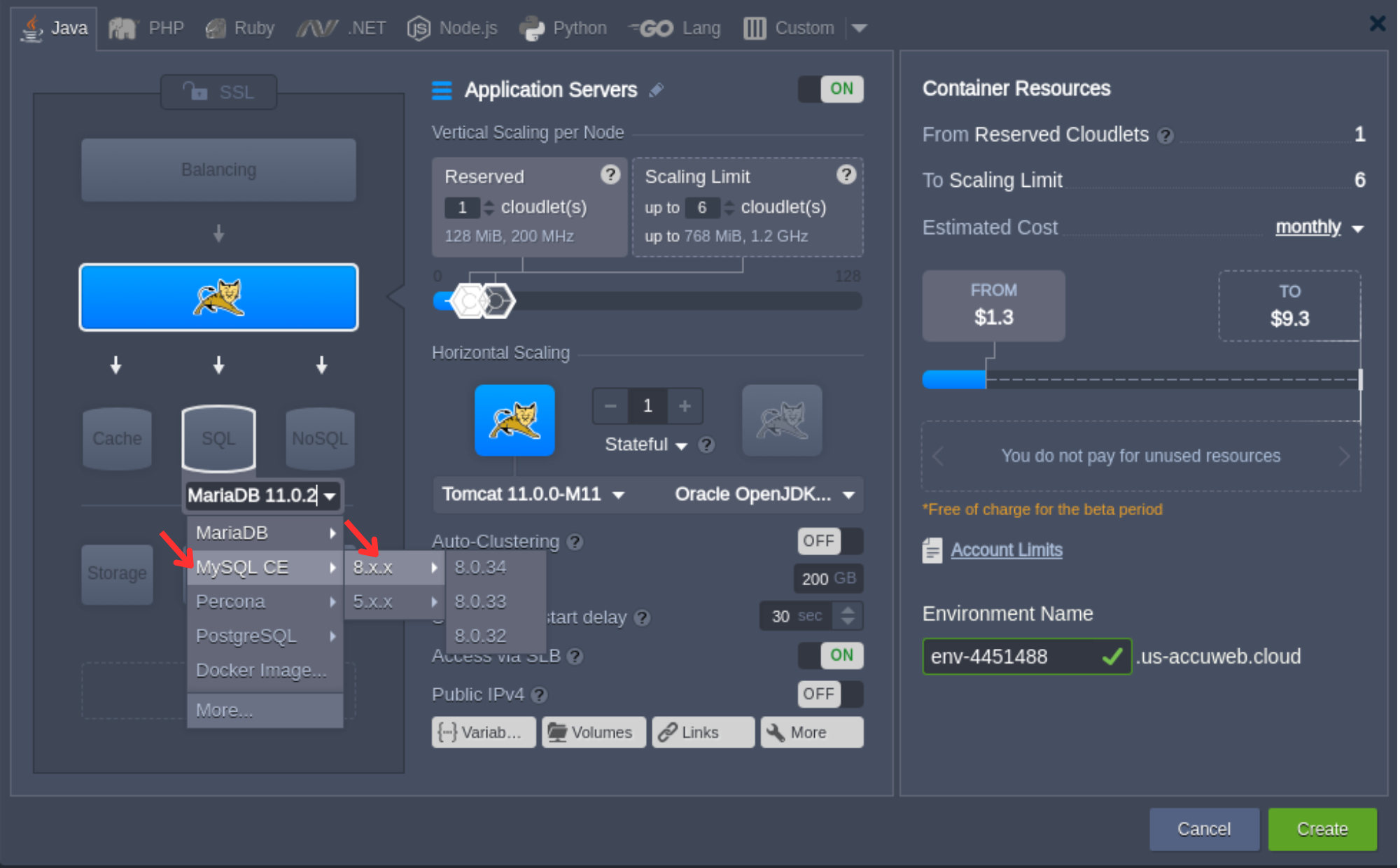Click help icon beside Scaling Limit

coord(846,175)
